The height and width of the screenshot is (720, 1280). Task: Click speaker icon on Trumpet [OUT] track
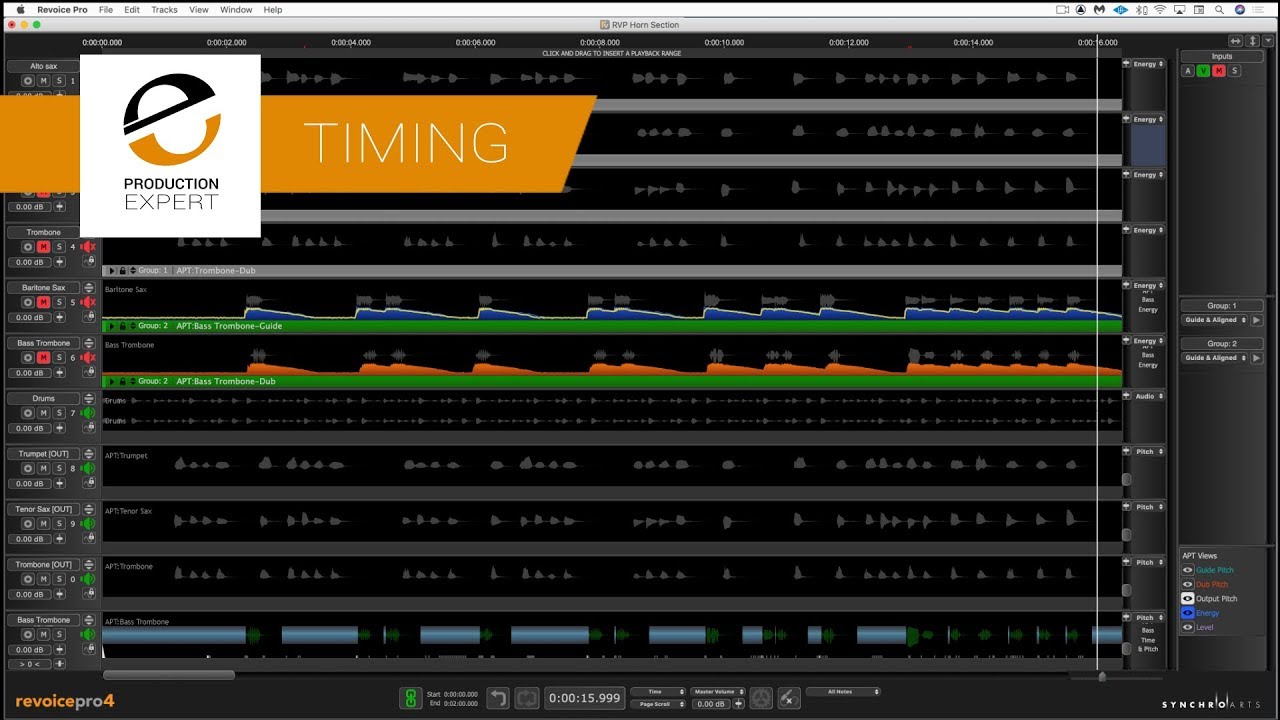coord(88,468)
